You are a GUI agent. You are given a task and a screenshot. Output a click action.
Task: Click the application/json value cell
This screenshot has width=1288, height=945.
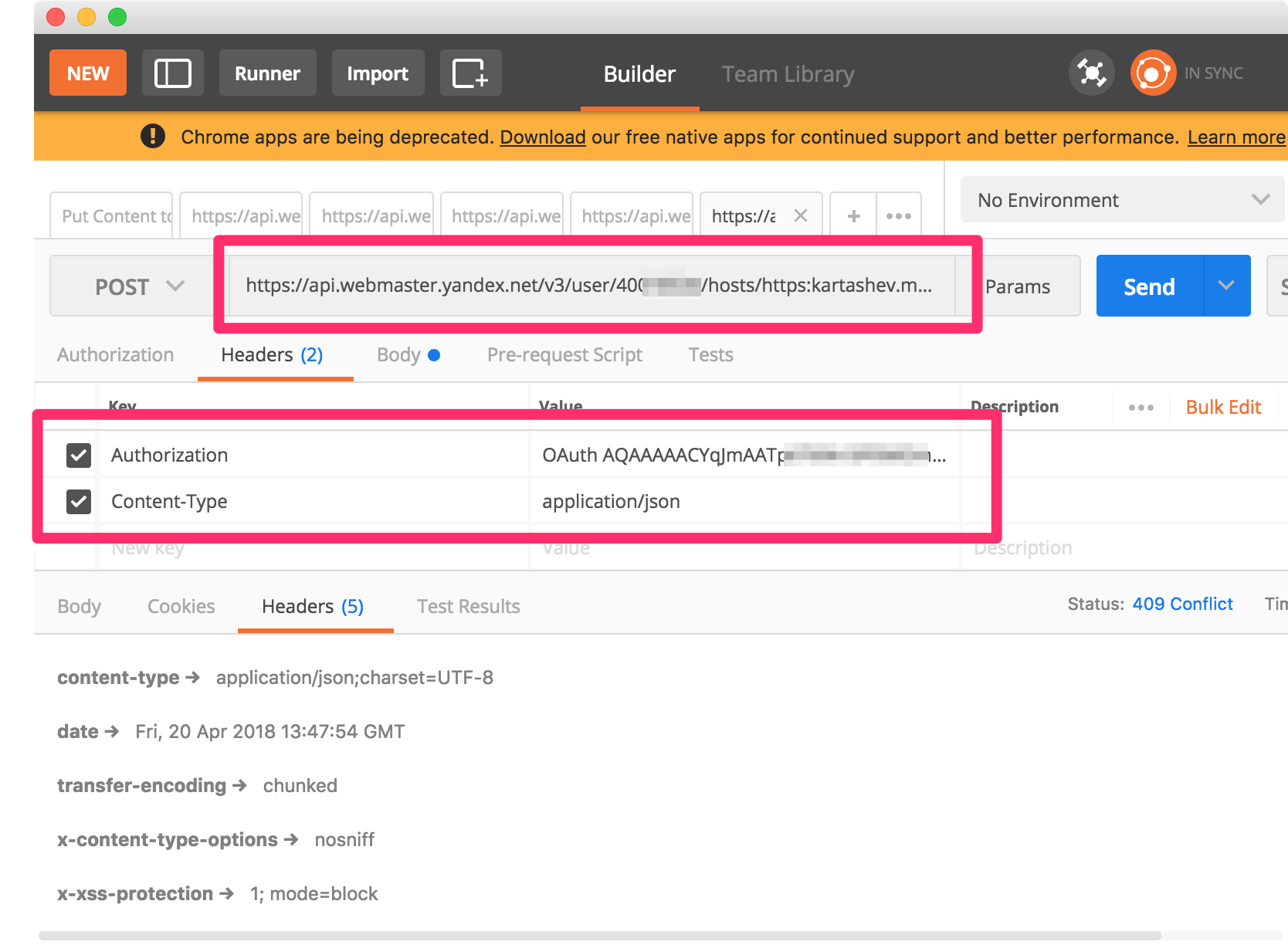coord(744,502)
